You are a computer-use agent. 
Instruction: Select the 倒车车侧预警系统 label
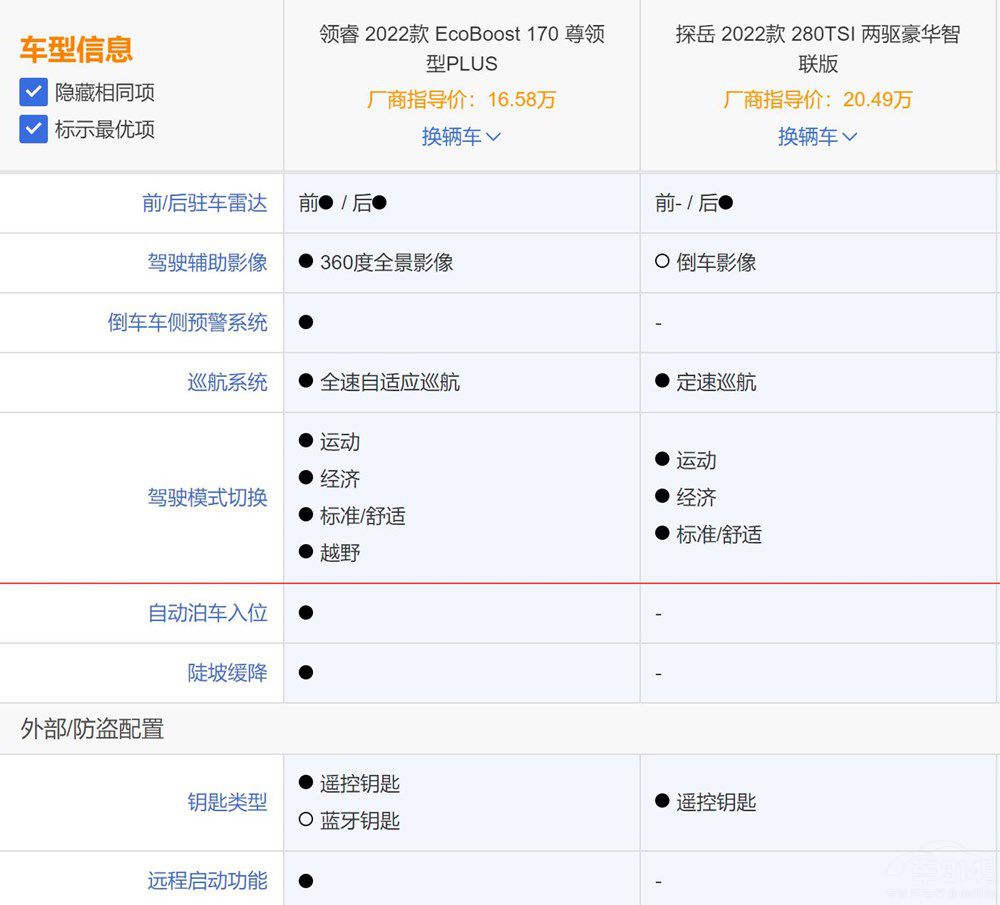click(188, 323)
